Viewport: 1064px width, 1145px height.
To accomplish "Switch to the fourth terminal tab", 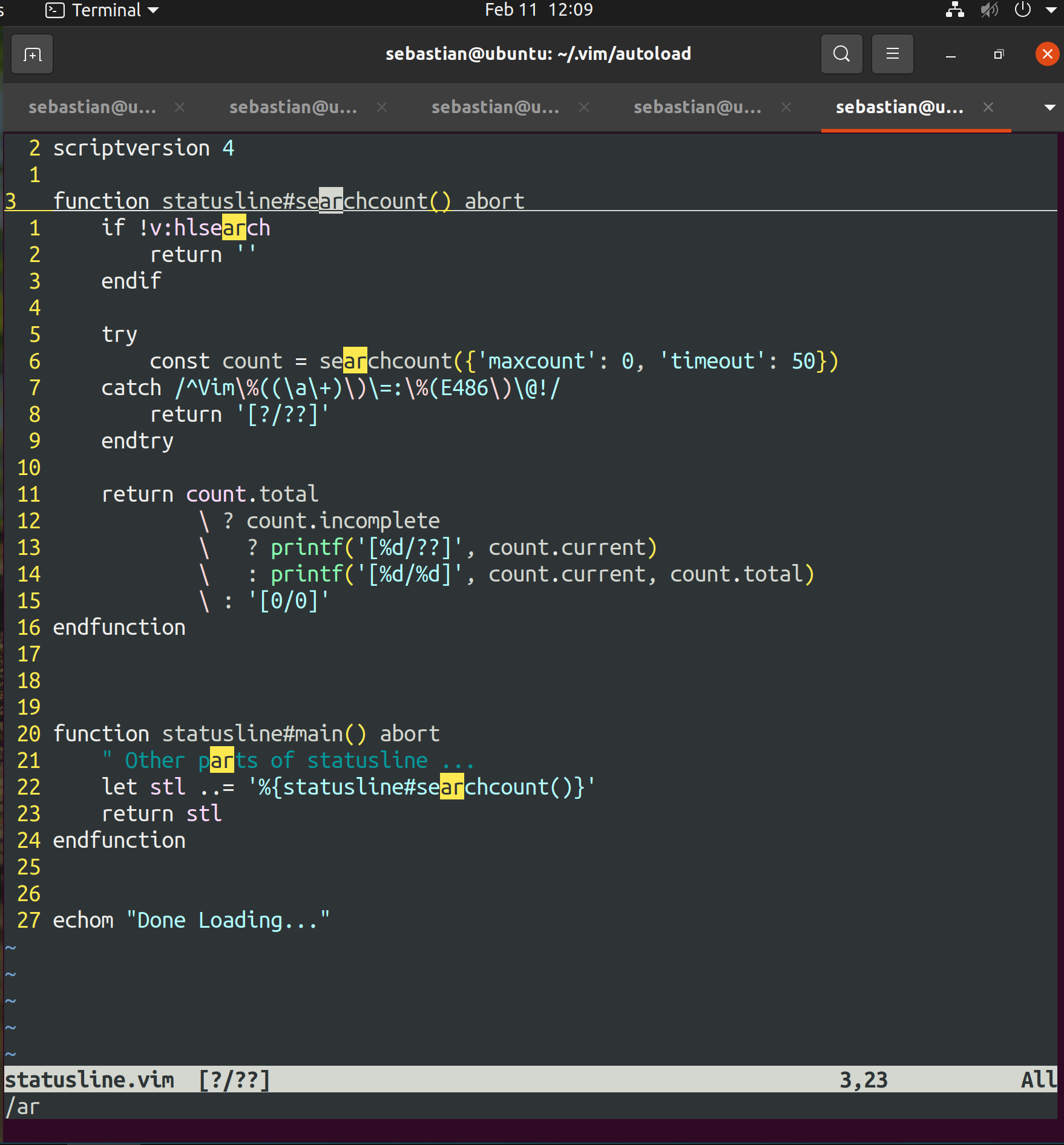I will click(698, 107).
